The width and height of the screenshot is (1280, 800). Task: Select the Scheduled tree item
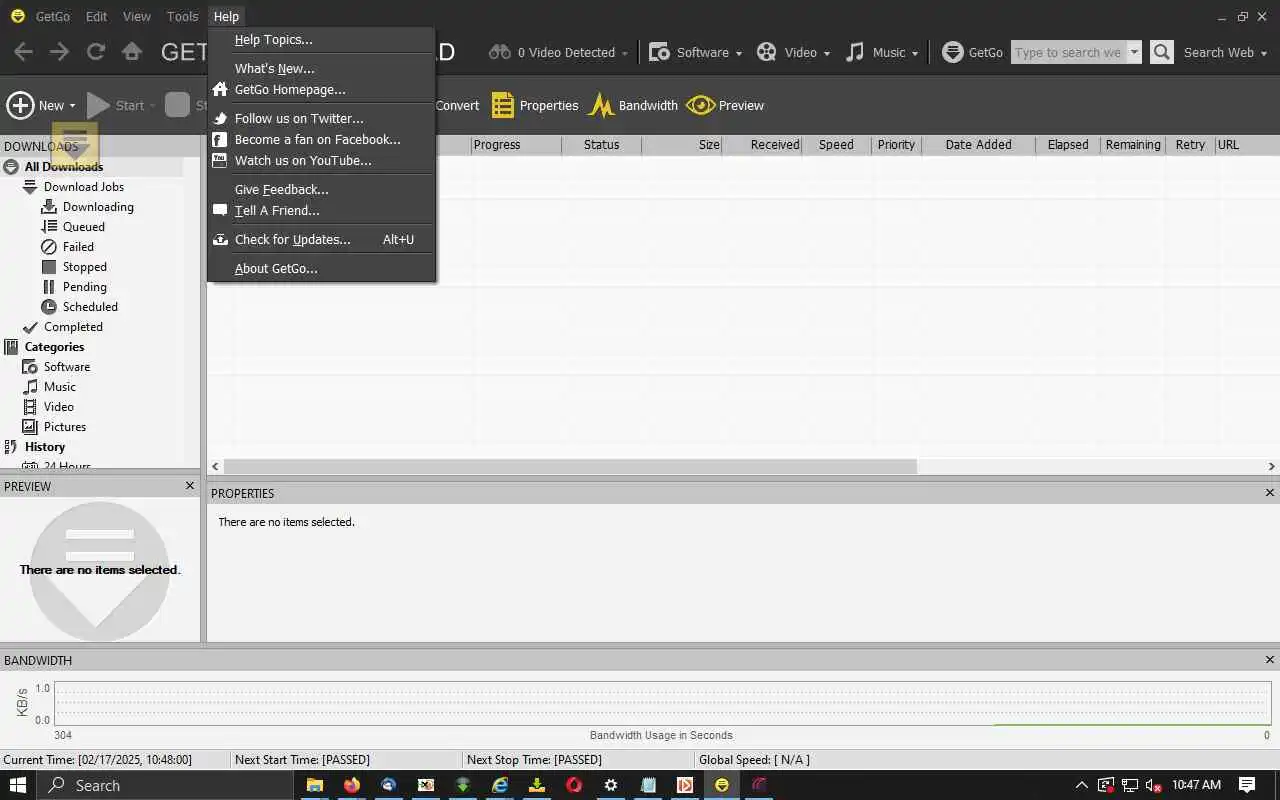[x=90, y=307]
